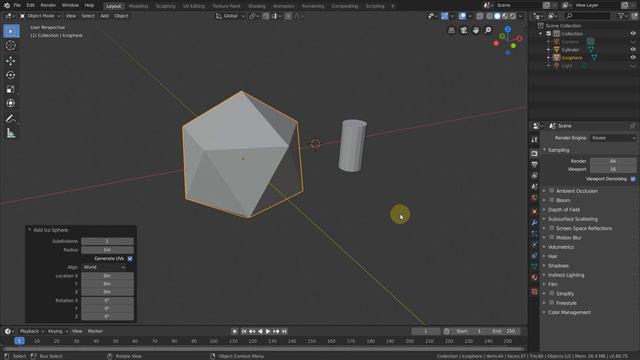Open the Global transform orientation dropdown

click(231, 16)
